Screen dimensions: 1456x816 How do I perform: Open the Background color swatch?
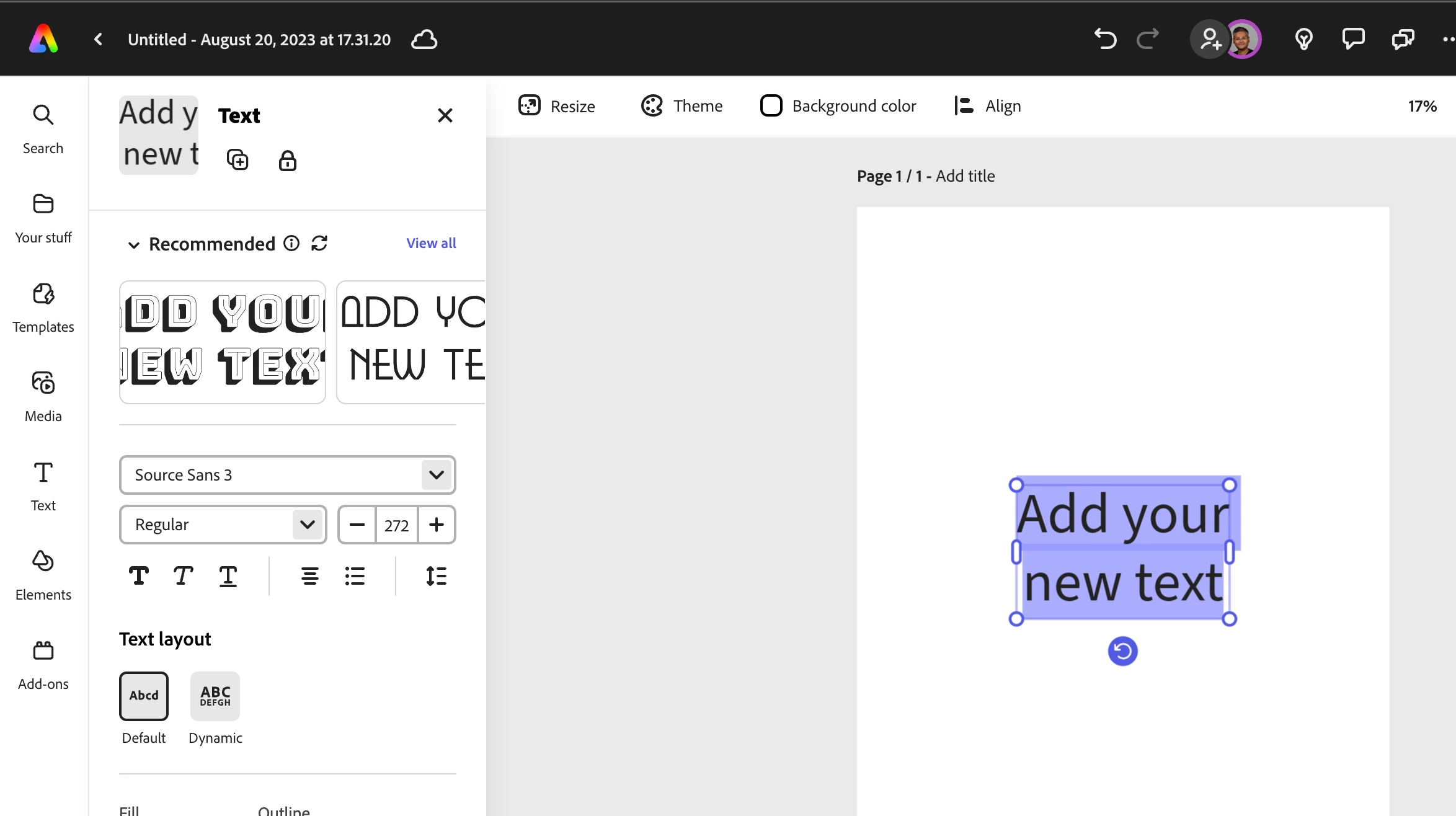point(771,106)
